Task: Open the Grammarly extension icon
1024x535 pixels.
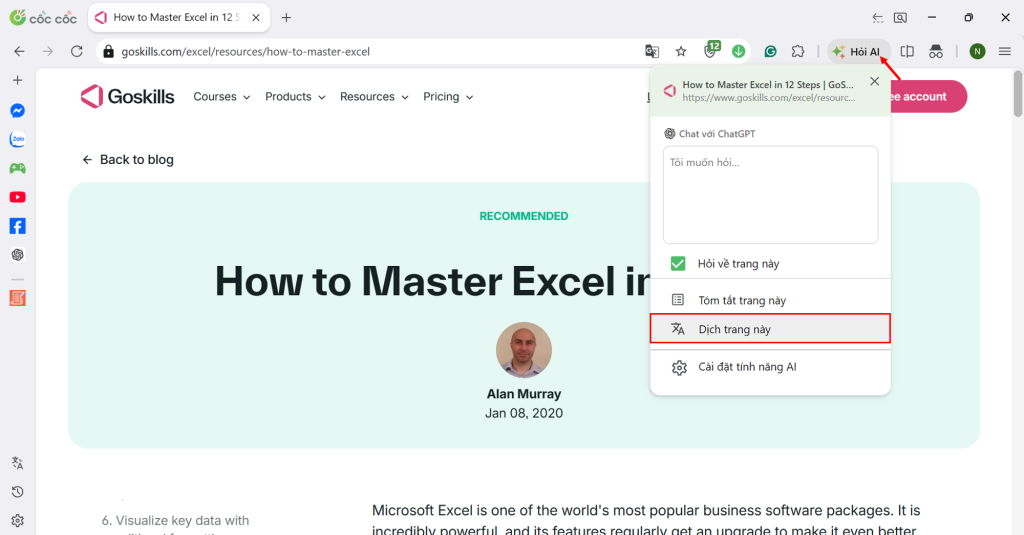Action: [x=771, y=52]
